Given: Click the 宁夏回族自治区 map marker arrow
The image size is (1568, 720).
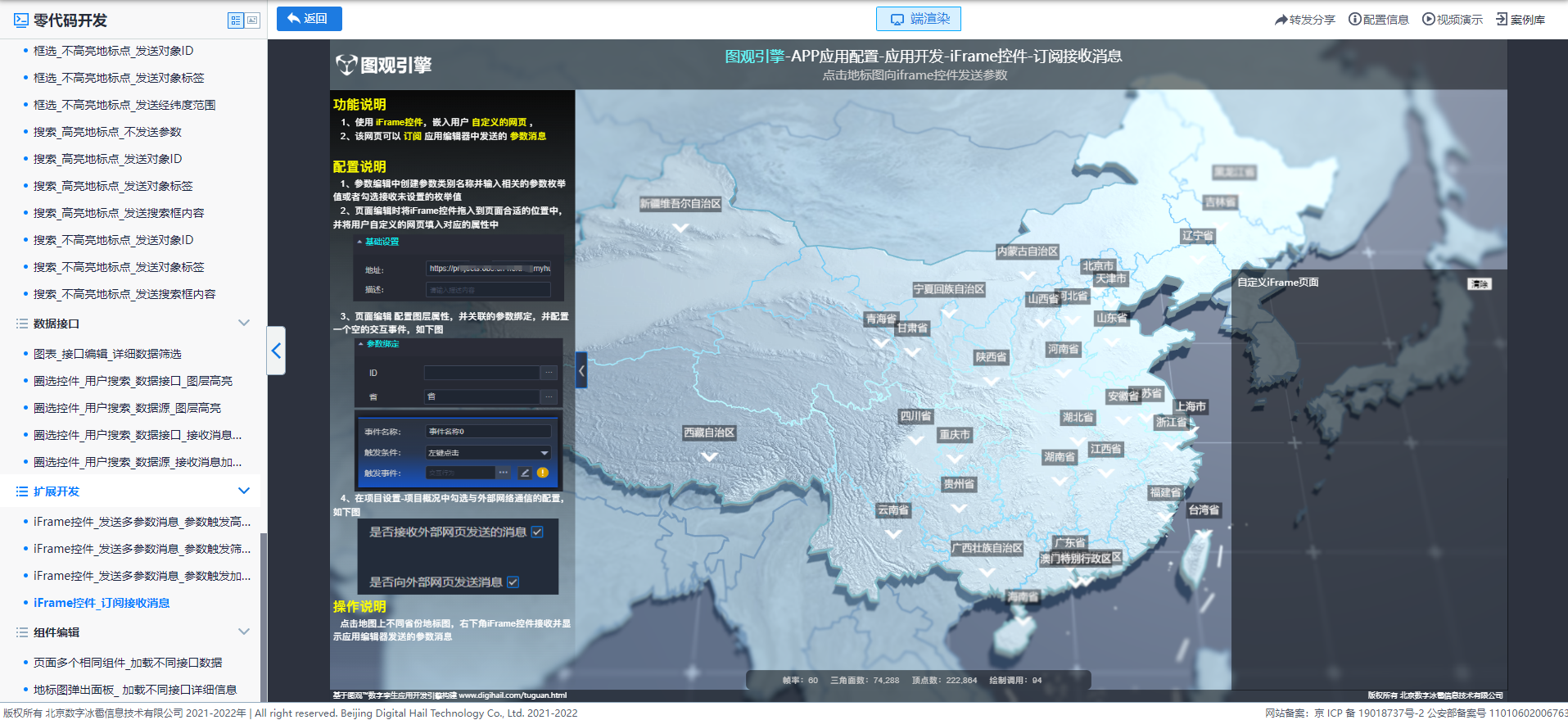Looking at the screenshot, I should 949,312.
